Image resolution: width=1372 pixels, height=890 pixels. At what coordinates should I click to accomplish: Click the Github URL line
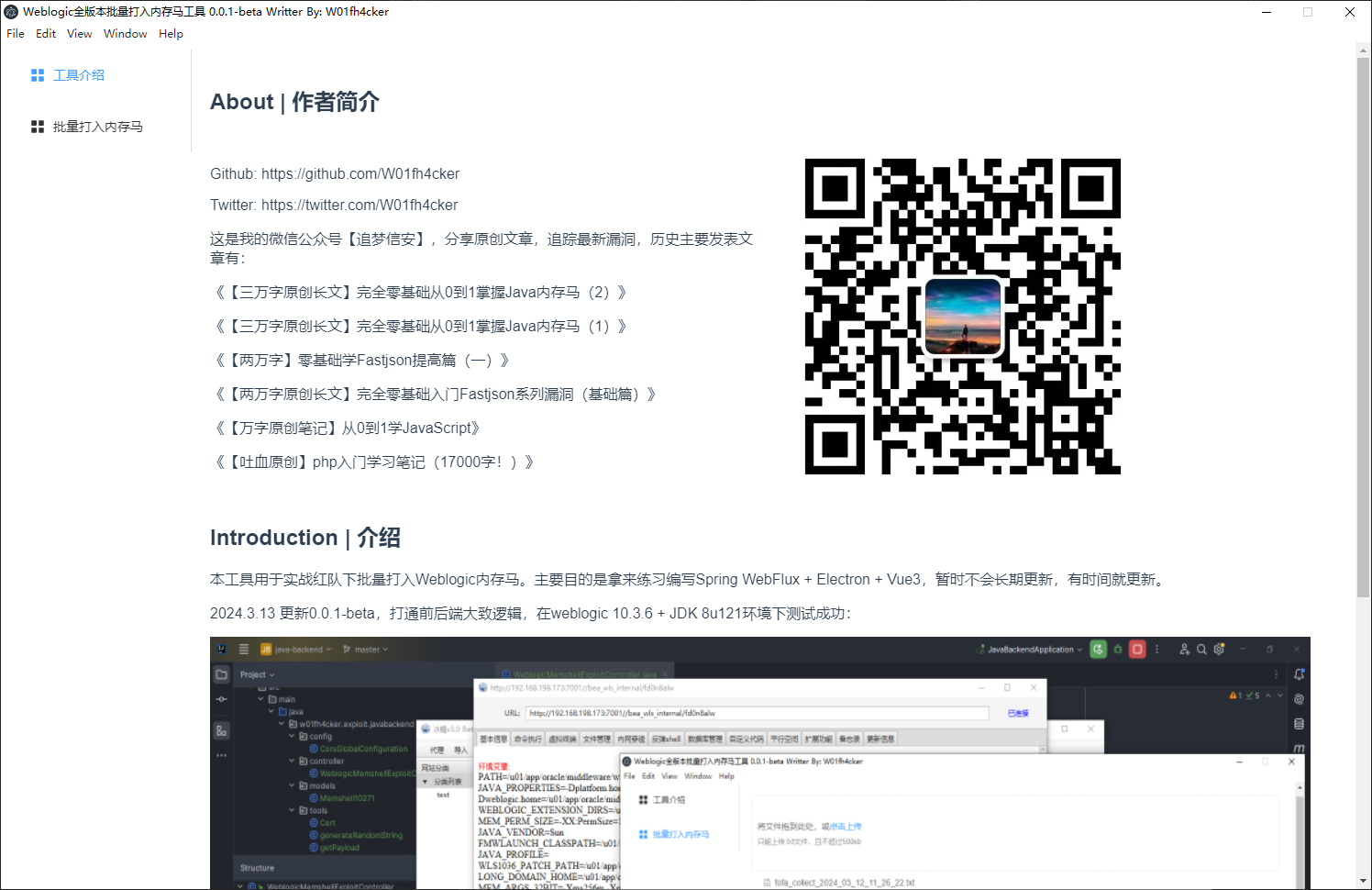pyautogui.click(x=335, y=174)
